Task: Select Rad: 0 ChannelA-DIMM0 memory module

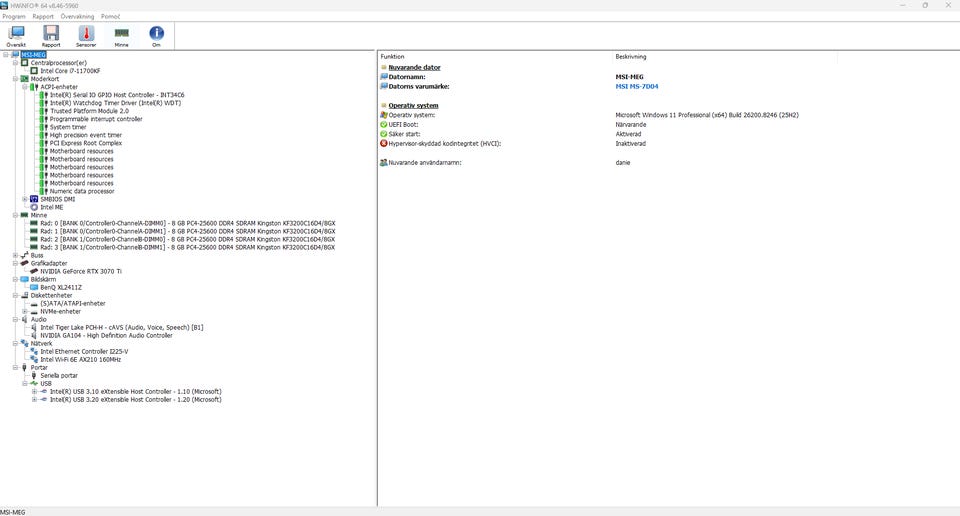Action: click(x=188, y=223)
